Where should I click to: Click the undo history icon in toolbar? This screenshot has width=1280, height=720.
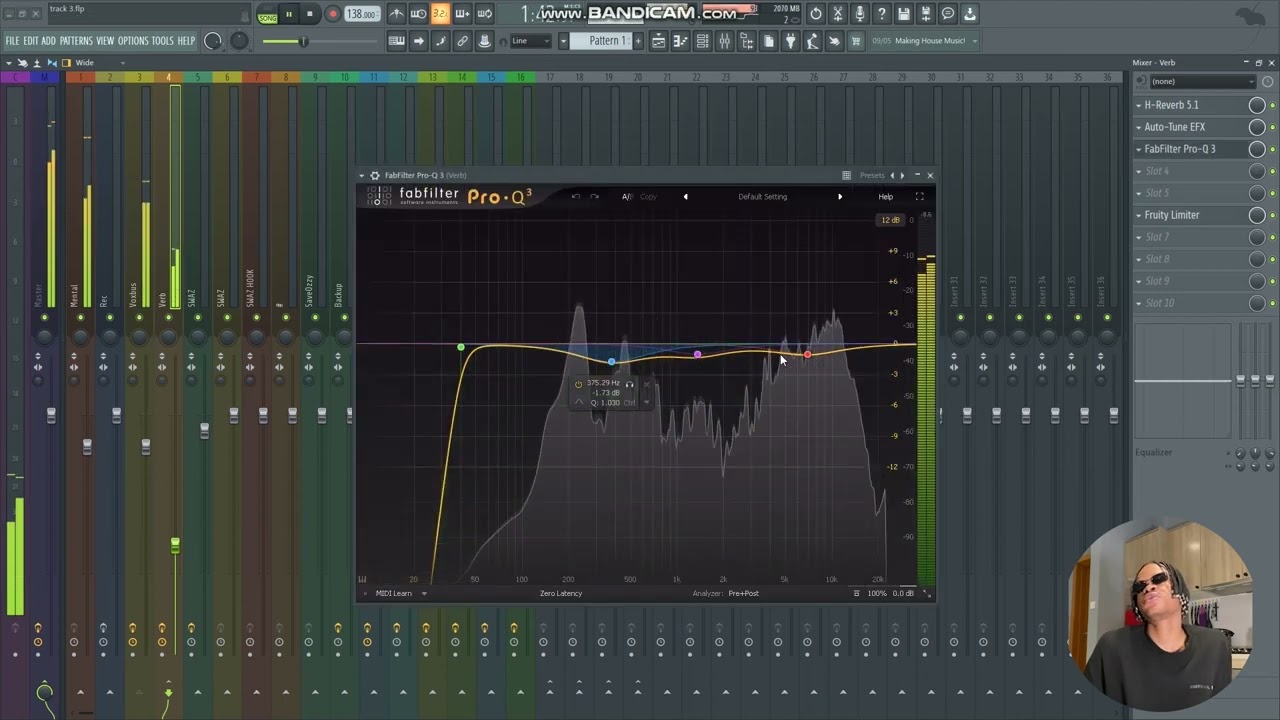click(816, 14)
